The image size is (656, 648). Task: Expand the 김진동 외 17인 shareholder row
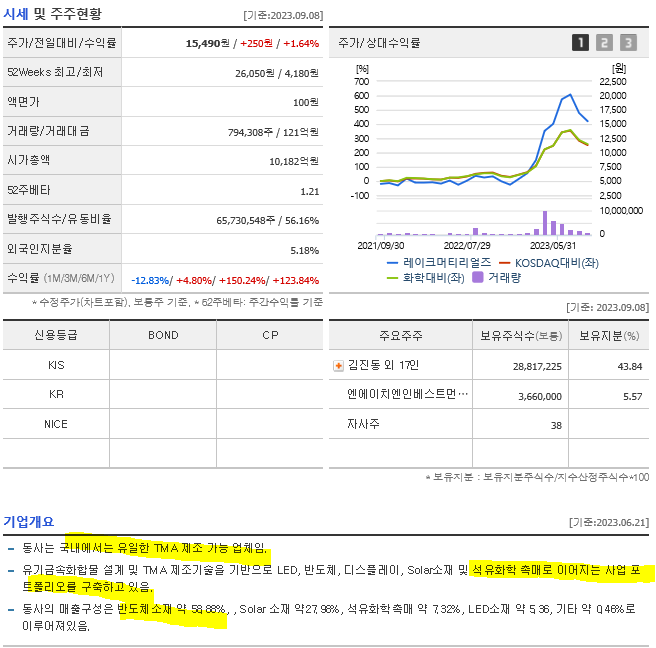pos(338,366)
